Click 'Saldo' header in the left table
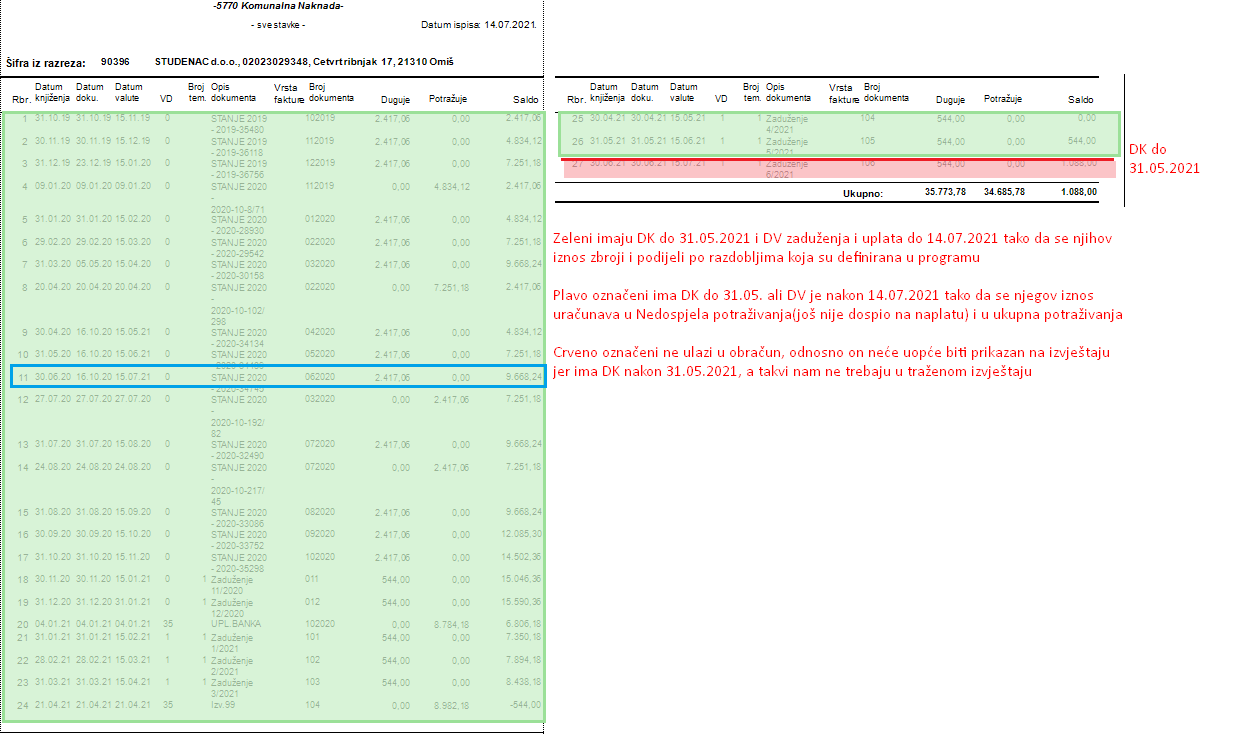 526,100
